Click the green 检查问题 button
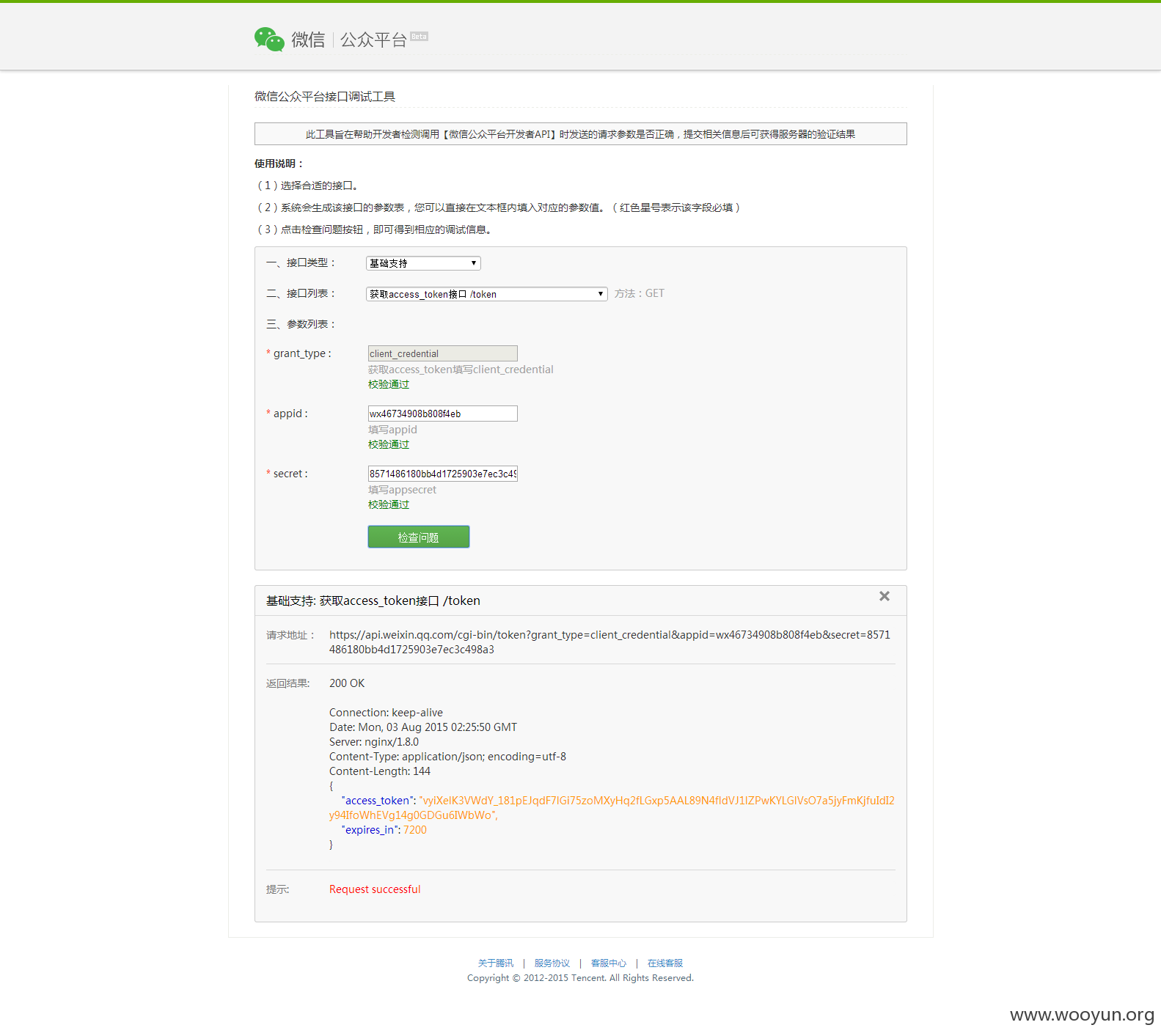The image size is (1161, 1036). point(419,537)
